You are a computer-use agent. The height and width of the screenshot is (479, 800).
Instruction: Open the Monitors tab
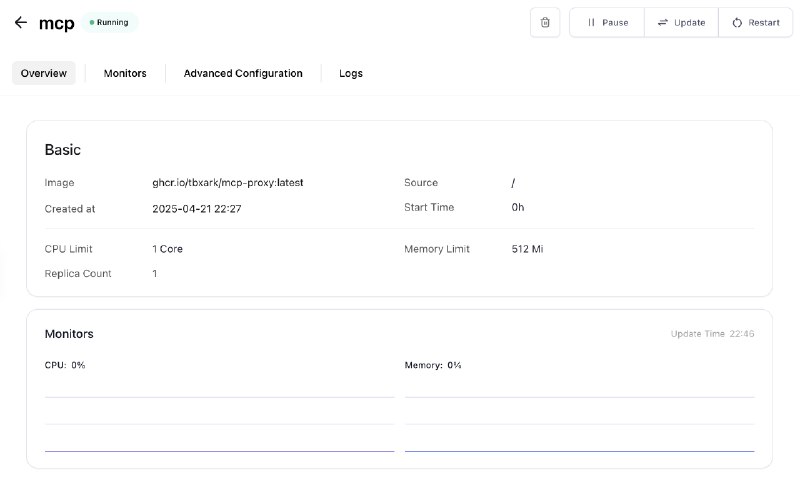point(125,73)
